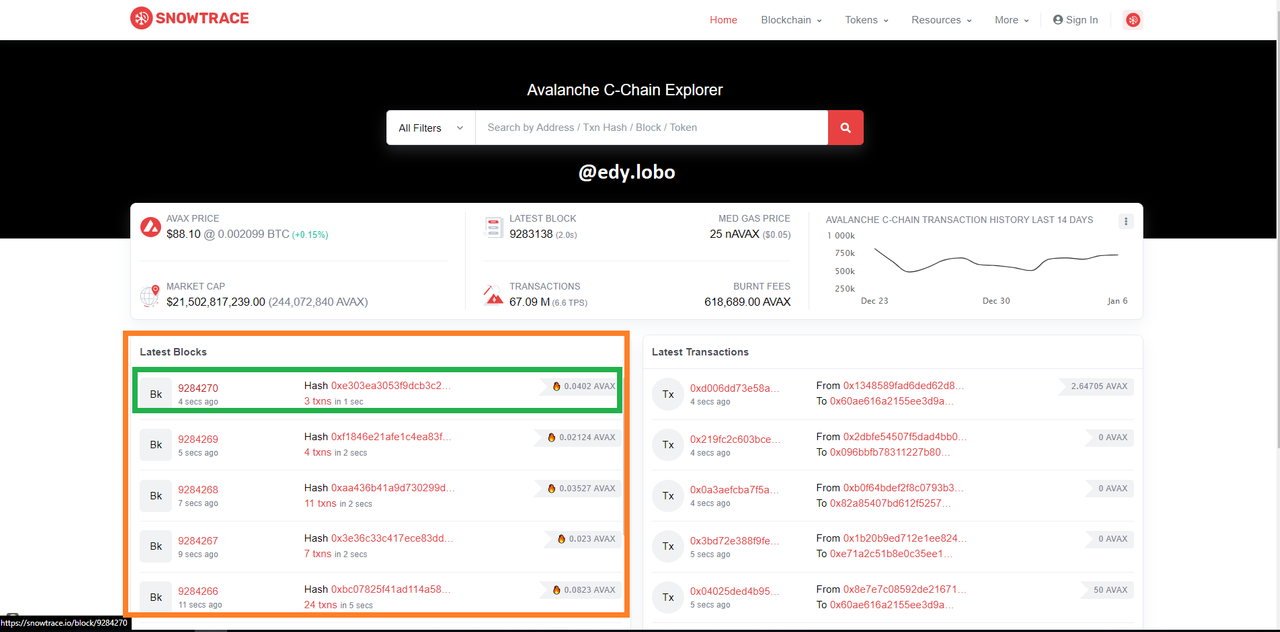This screenshot has width=1280, height=632.
Task: Click the Avalanche network icon in navbar
Action: coord(1133,20)
